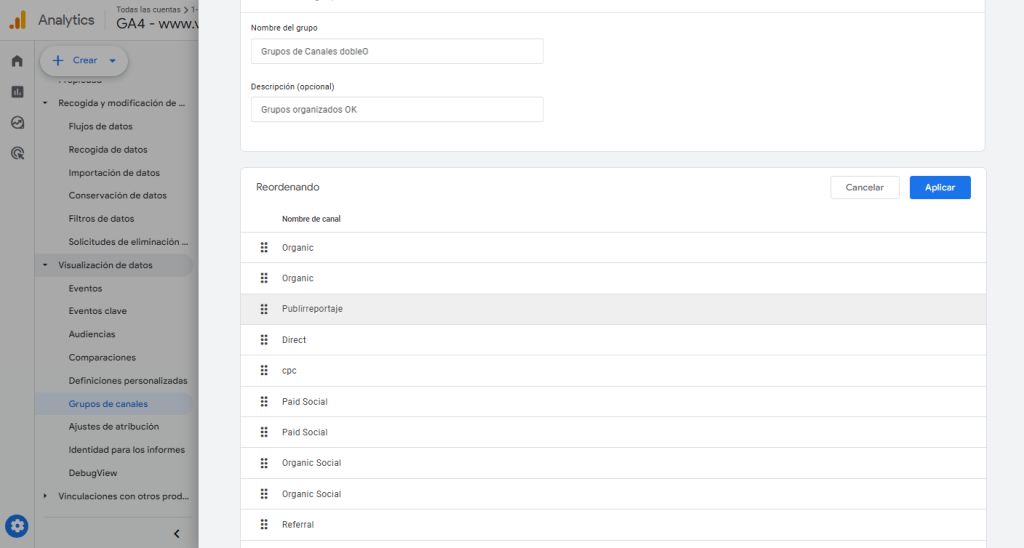Screen dimensions: 1024x548
Task: Open the Advertising target icon
Action: point(17,154)
